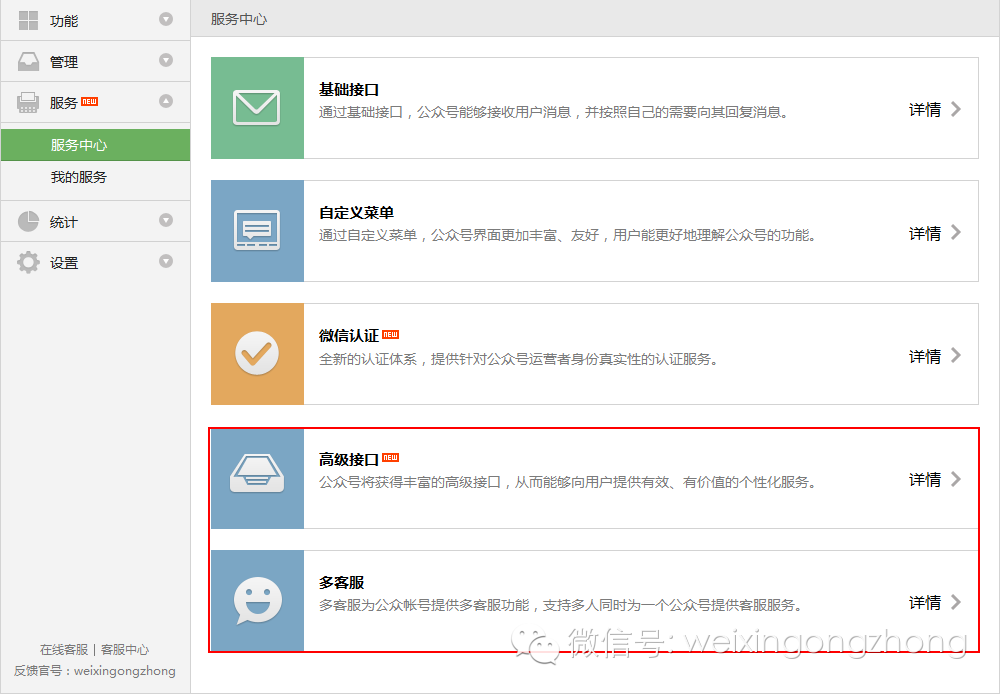This screenshot has height=694, width=1000.
Task: Click the 服务 menu label in sidebar
Action: (x=64, y=103)
